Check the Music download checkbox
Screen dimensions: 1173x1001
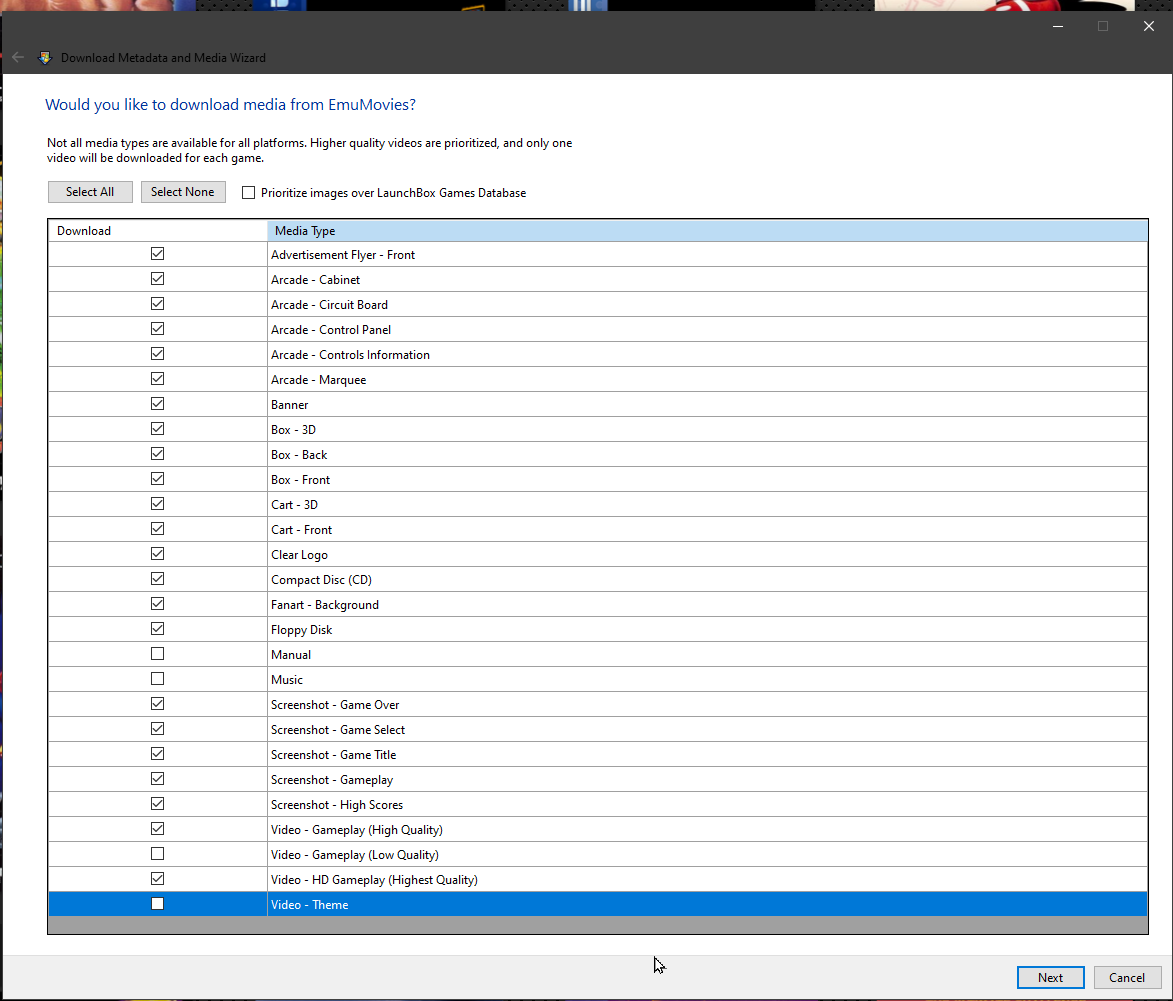[x=157, y=679]
